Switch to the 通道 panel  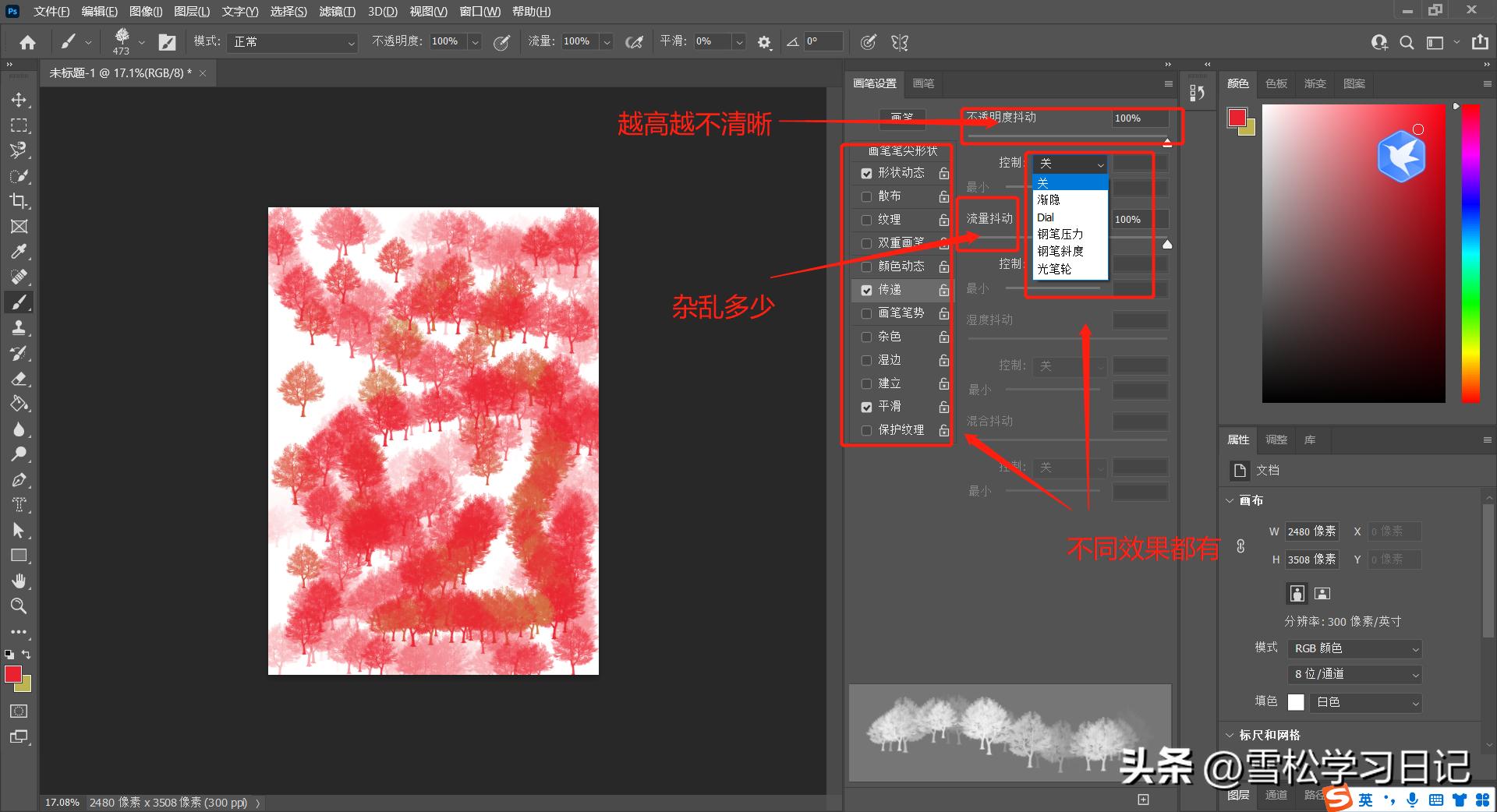1276,795
